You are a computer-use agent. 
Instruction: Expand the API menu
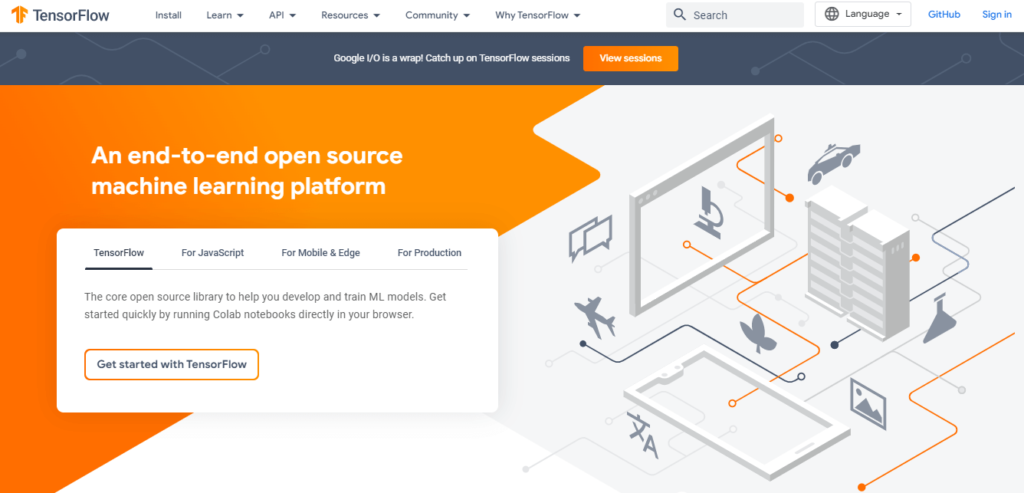coord(282,14)
